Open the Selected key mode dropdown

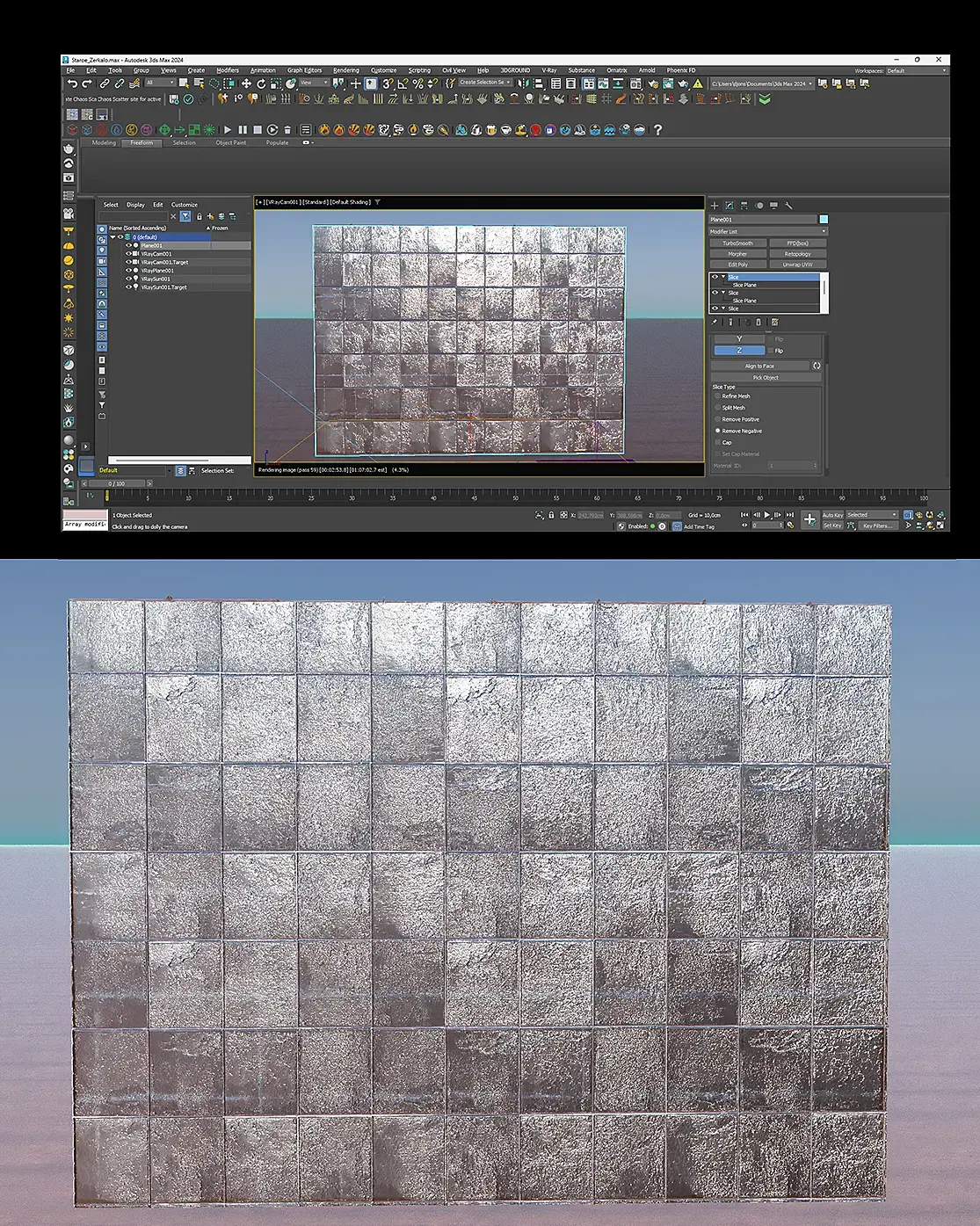[x=872, y=515]
